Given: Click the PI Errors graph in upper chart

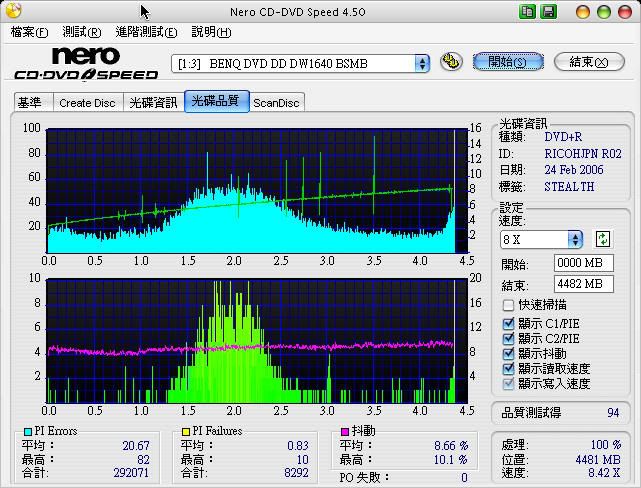Looking at the screenshot, I should click(257, 191).
